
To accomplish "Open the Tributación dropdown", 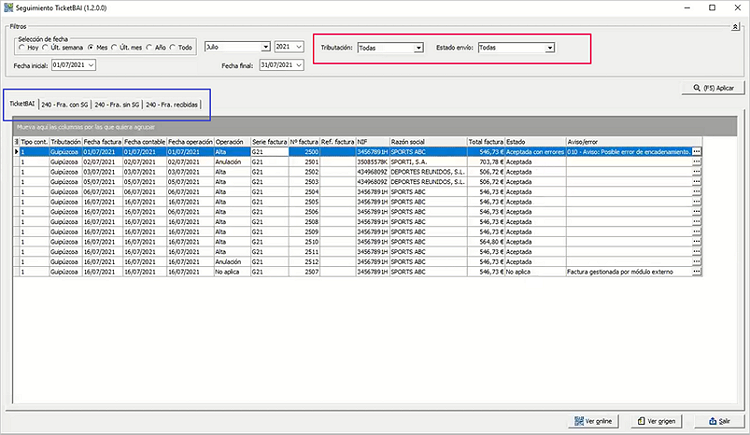I will pyautogui.click(x=419, y=48).
